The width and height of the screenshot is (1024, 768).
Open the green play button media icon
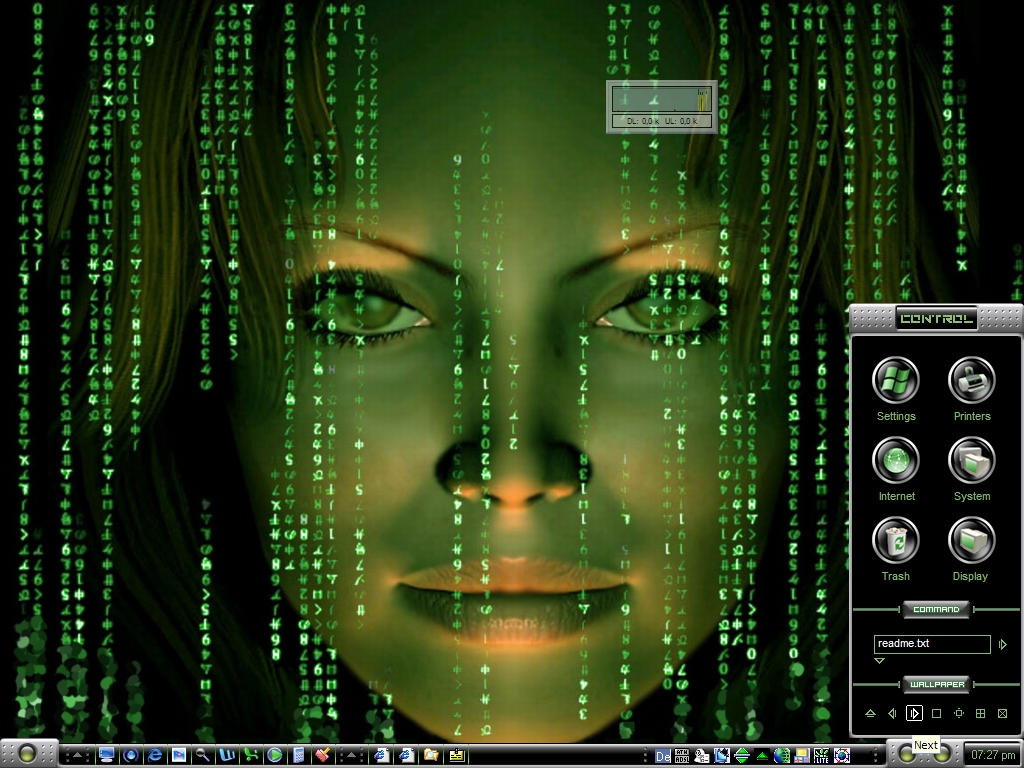tap(275, 755)
